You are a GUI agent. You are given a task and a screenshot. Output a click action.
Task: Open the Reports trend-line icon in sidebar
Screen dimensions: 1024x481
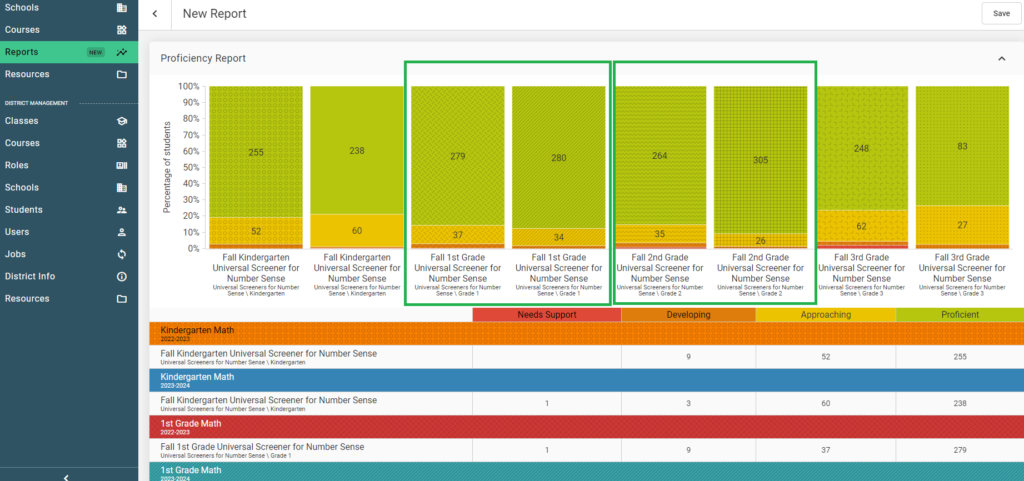click(x=121, y=52)
